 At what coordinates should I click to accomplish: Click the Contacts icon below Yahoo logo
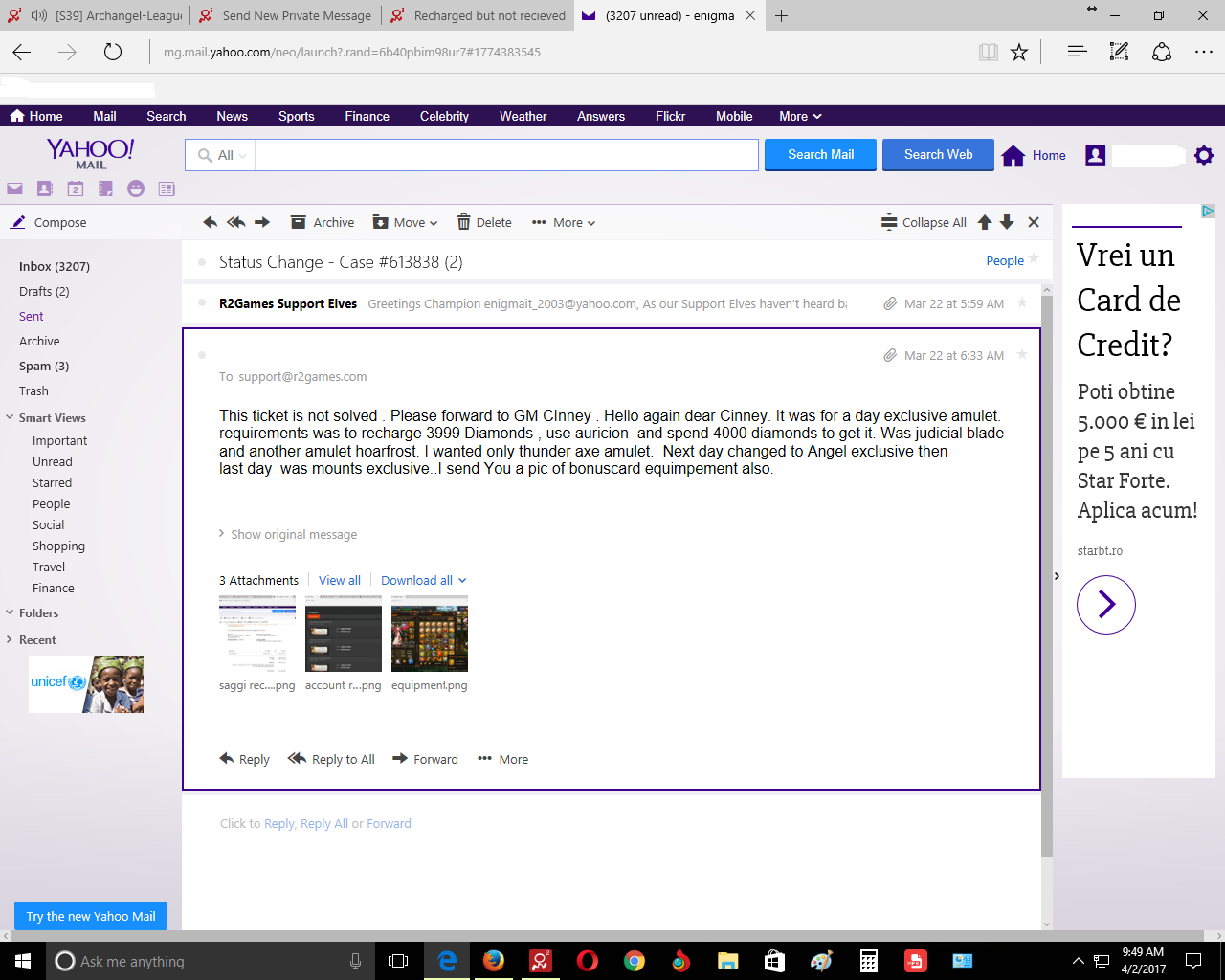point(45,189)
